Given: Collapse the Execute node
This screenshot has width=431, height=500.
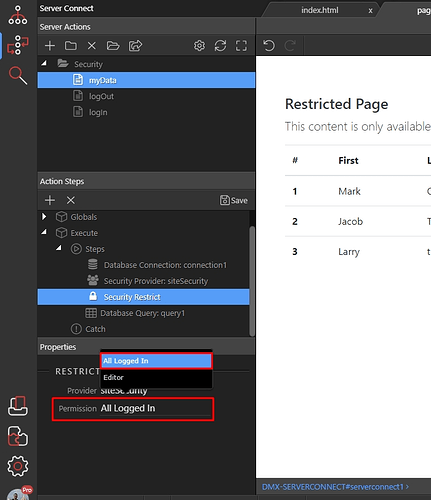Looking at the screenshot, I should click(x=44, y=232).
